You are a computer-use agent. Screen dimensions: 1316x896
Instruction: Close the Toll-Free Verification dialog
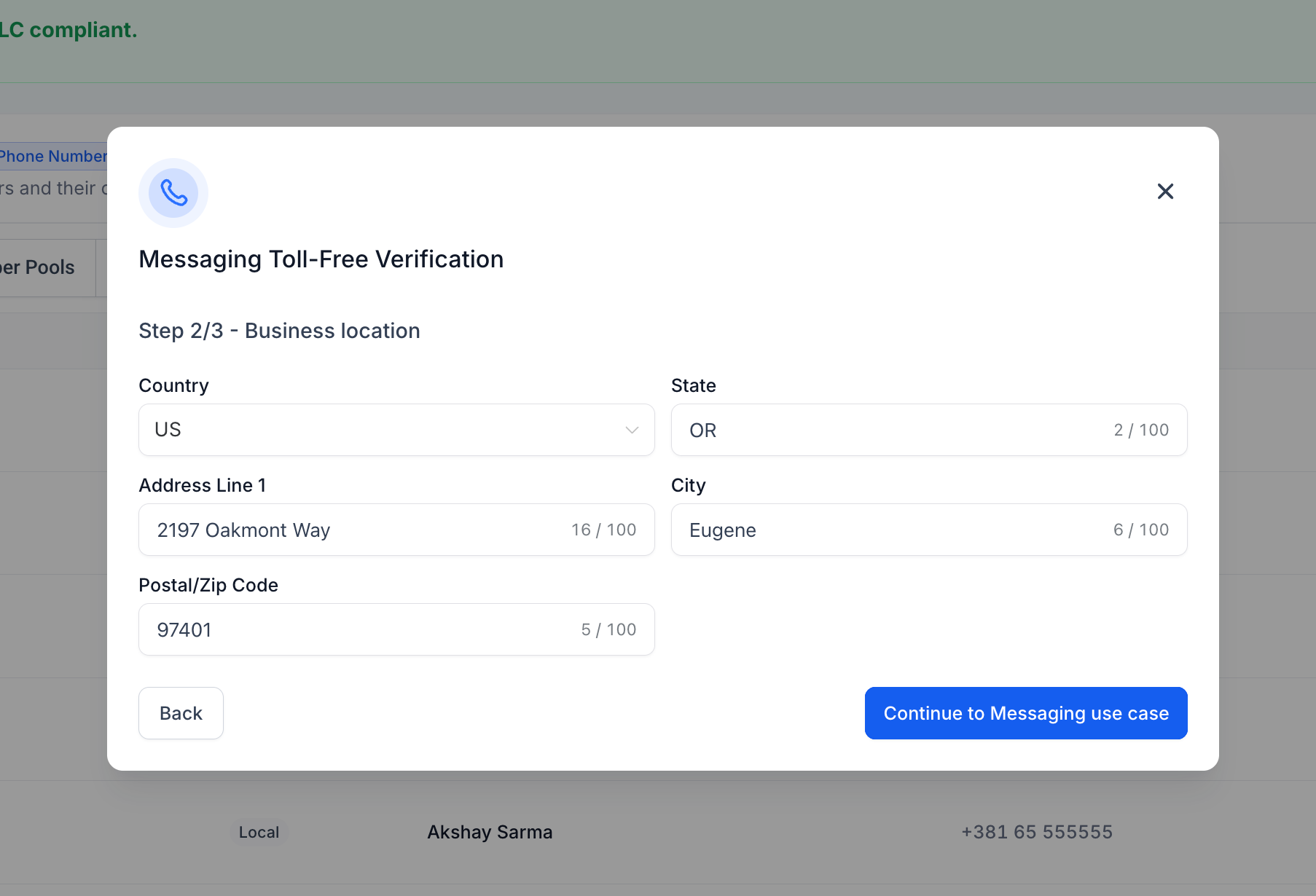[x=1165, y=192]
